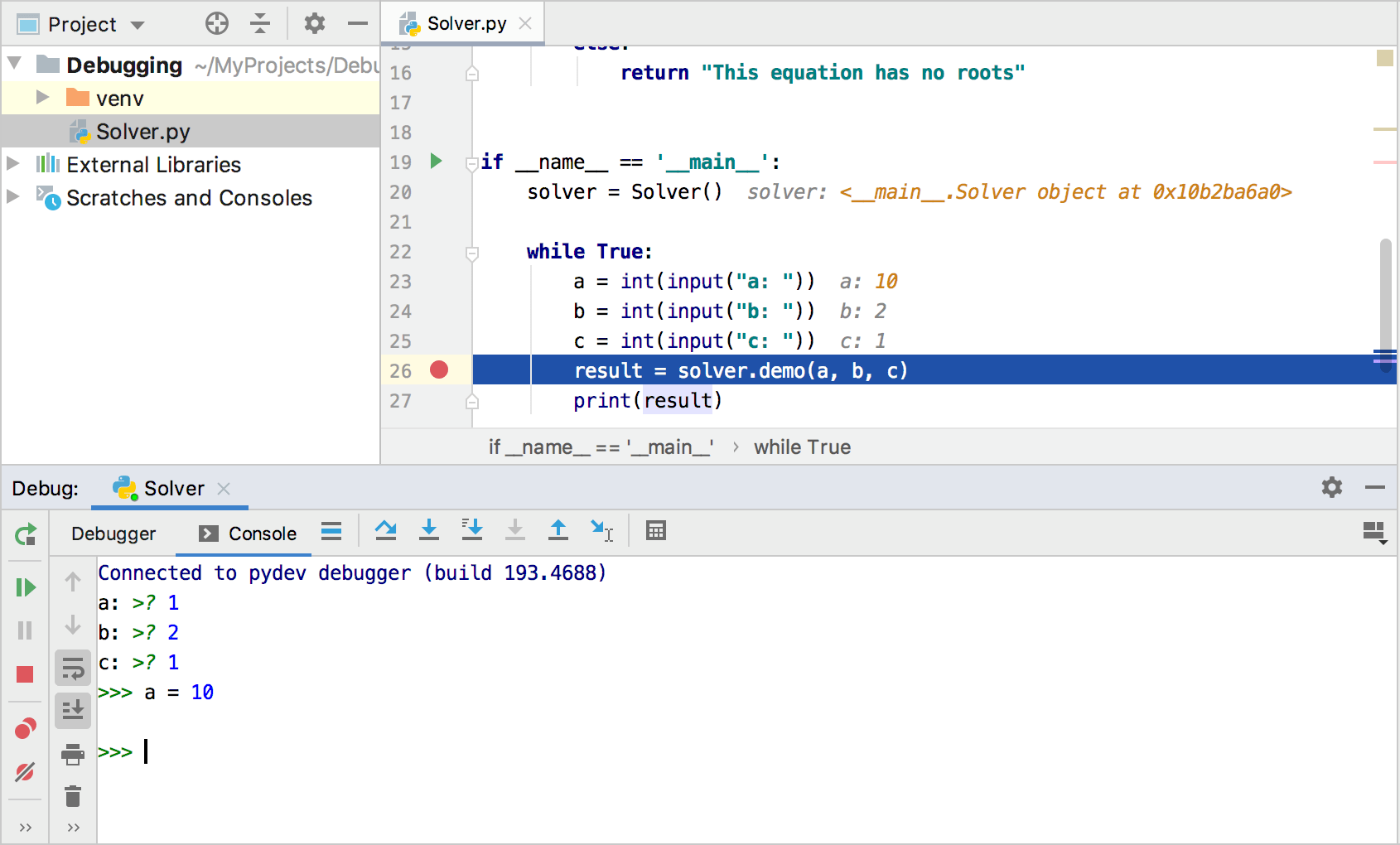The height and width of the screenshot is (845, 1400).
Task: Toggle Mute Breakpoints
Action: pos(25,772)
